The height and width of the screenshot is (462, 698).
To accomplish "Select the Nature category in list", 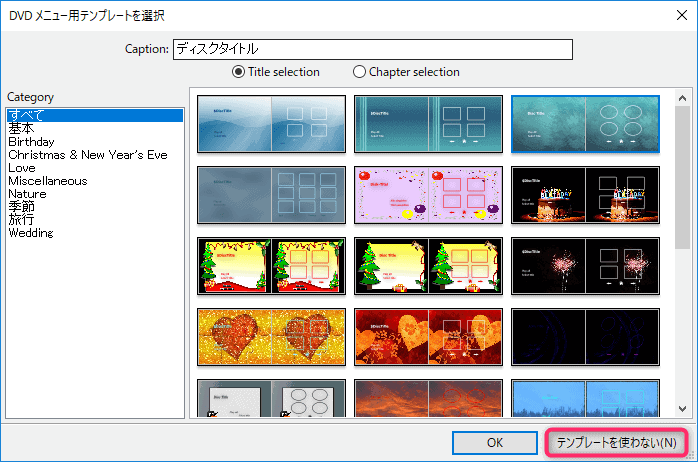I will click(x=27, y=194).
